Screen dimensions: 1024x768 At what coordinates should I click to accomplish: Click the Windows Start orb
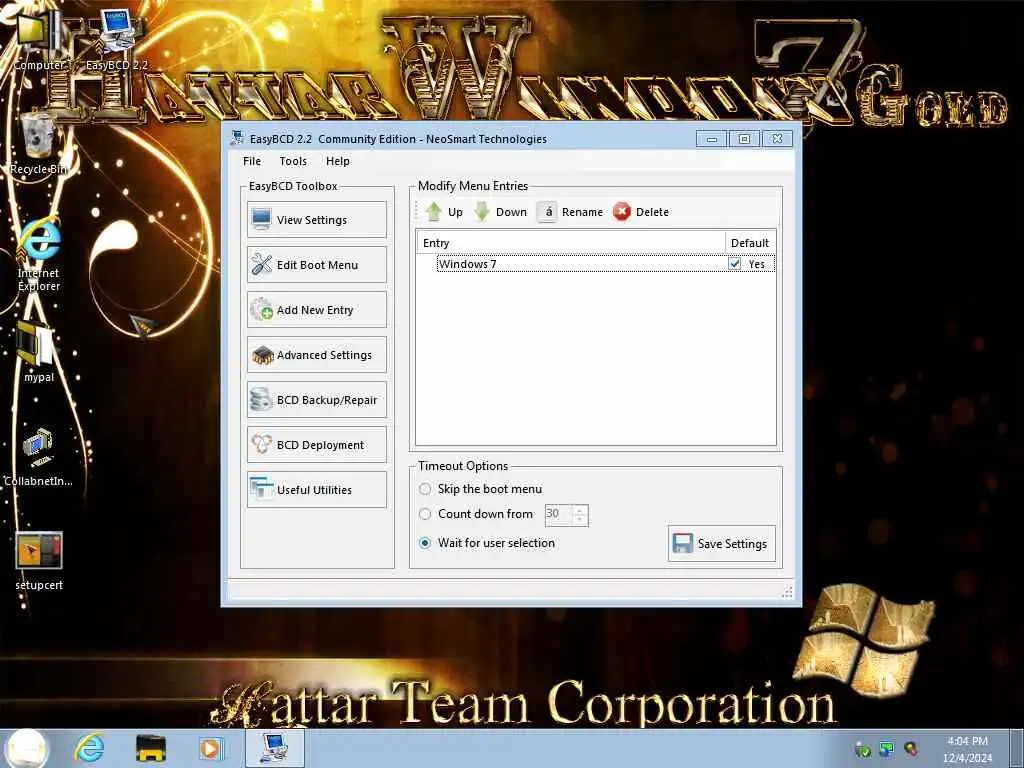coord(27,748)
